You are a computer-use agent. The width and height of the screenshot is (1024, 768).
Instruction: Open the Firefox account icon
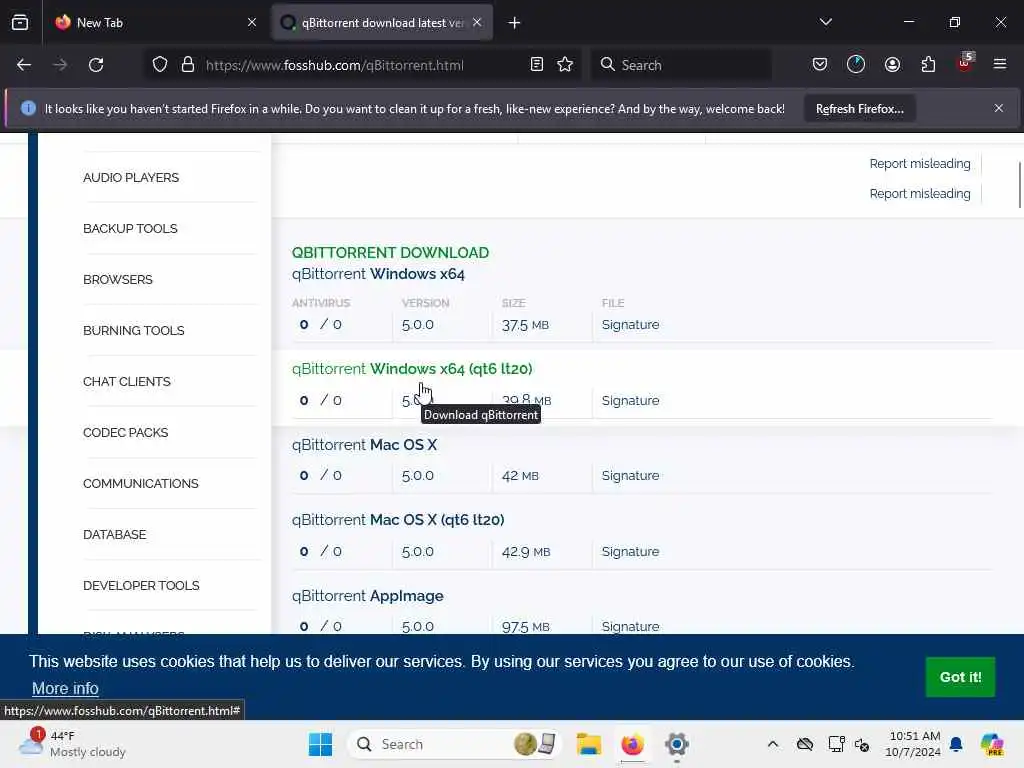point(892,65)
